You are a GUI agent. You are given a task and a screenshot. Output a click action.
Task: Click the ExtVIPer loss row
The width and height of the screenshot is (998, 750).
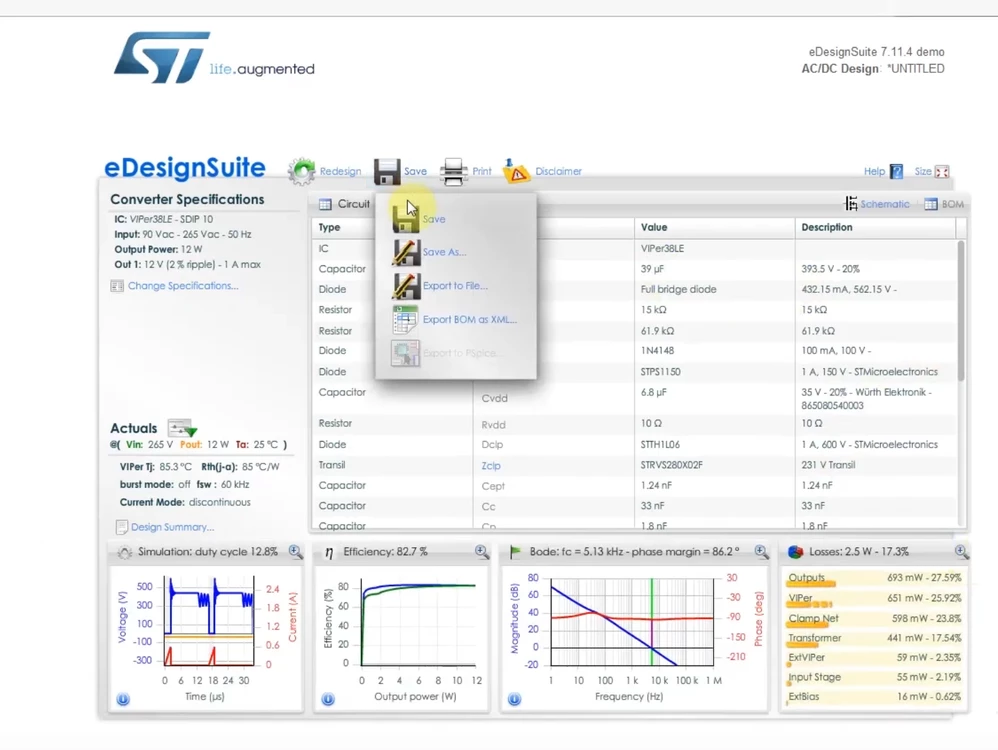tap(875, 658)
